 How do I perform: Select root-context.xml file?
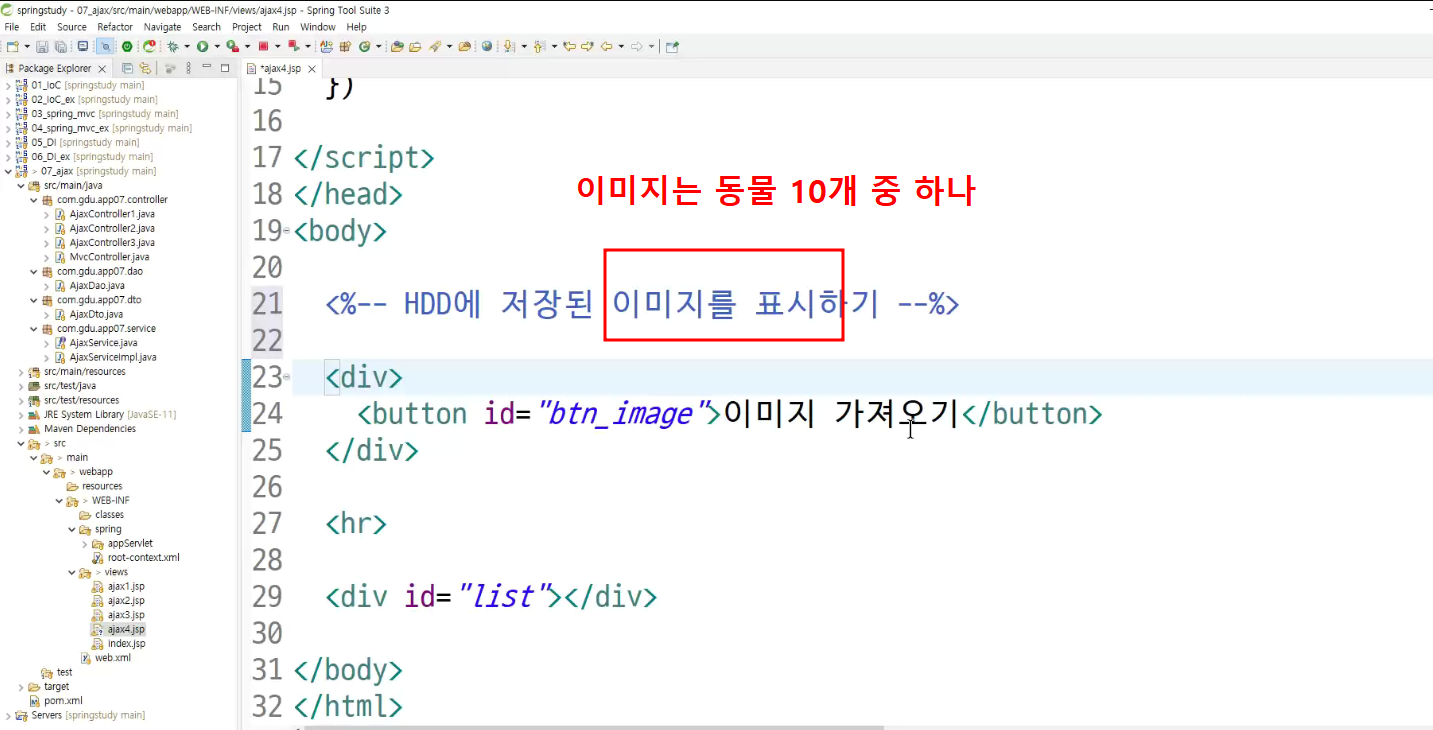click(x=143, y=558)
